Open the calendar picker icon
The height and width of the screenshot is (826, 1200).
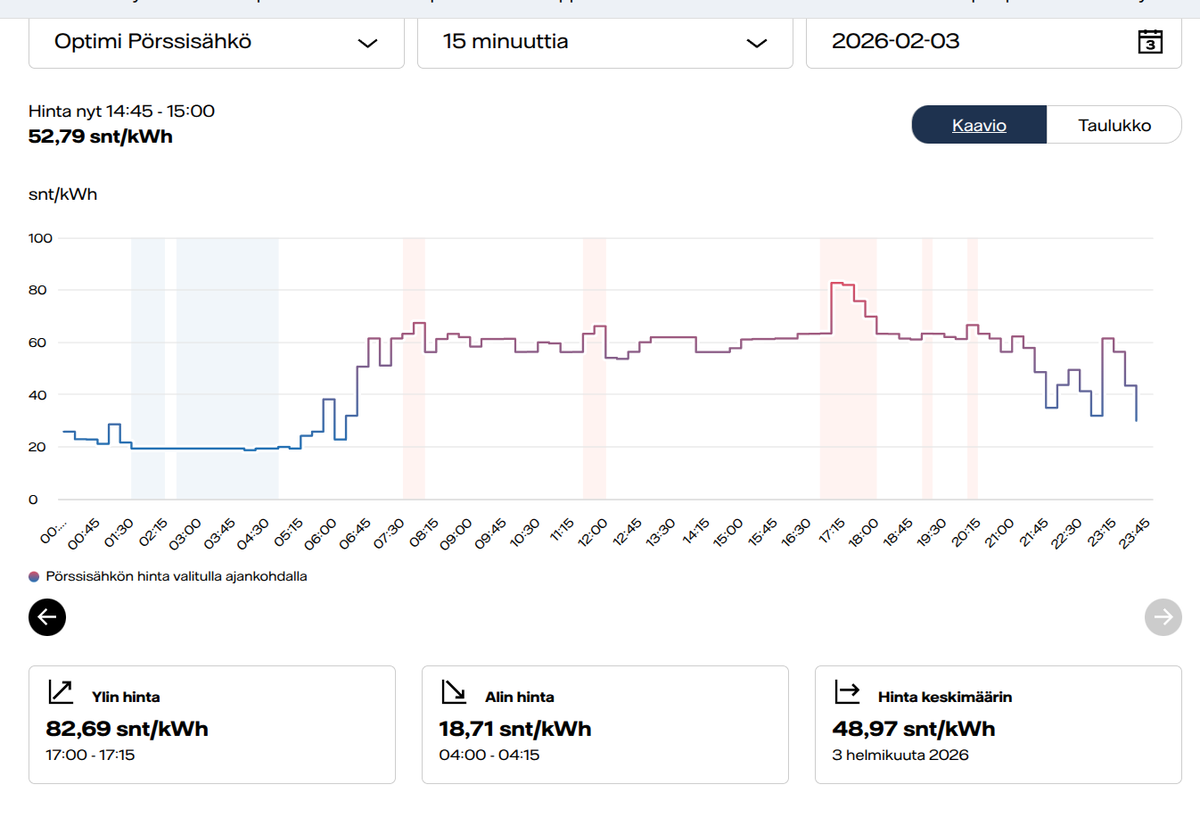[1150, 43]
